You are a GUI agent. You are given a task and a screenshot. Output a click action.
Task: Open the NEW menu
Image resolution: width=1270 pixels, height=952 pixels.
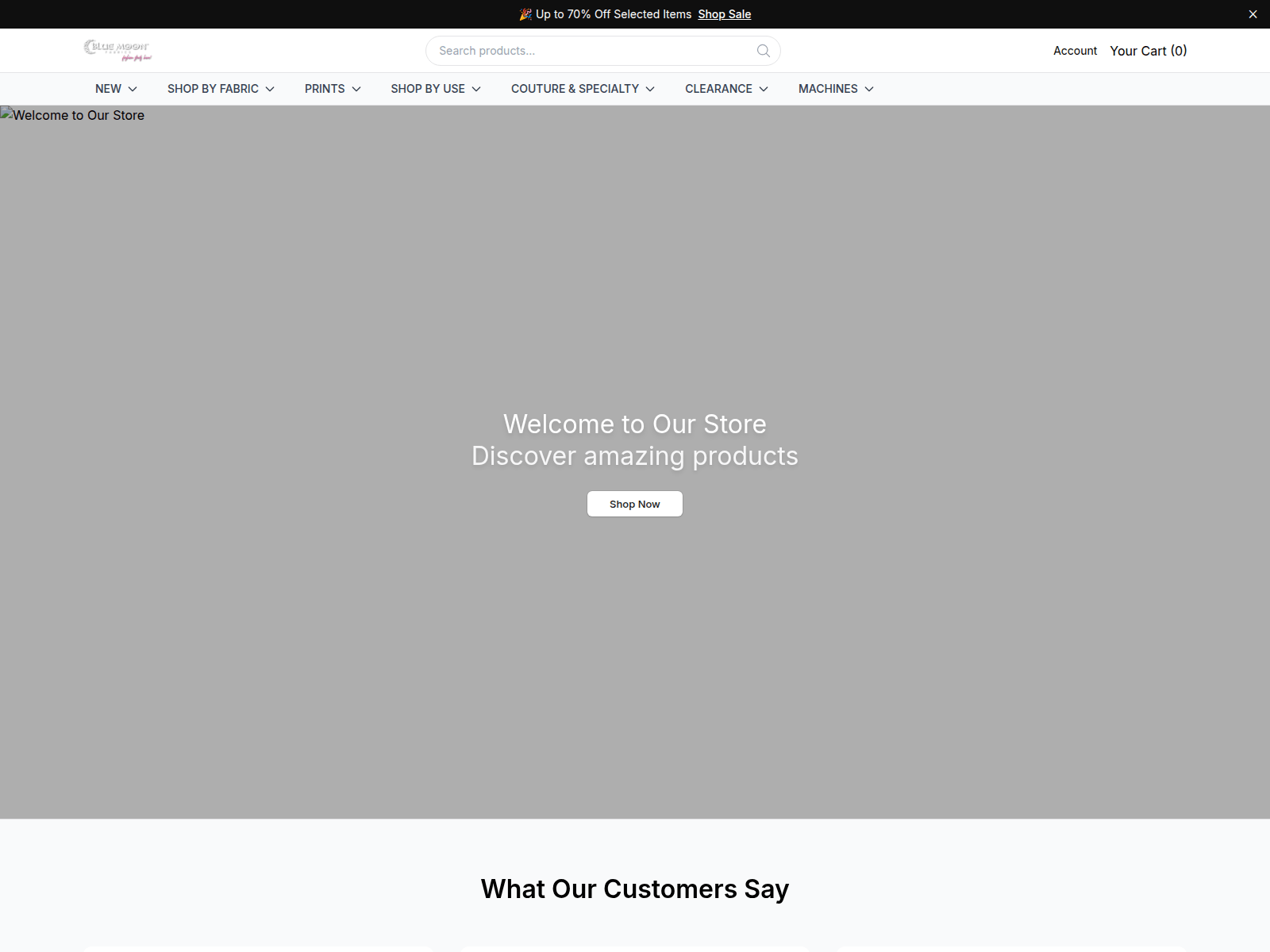116,89
